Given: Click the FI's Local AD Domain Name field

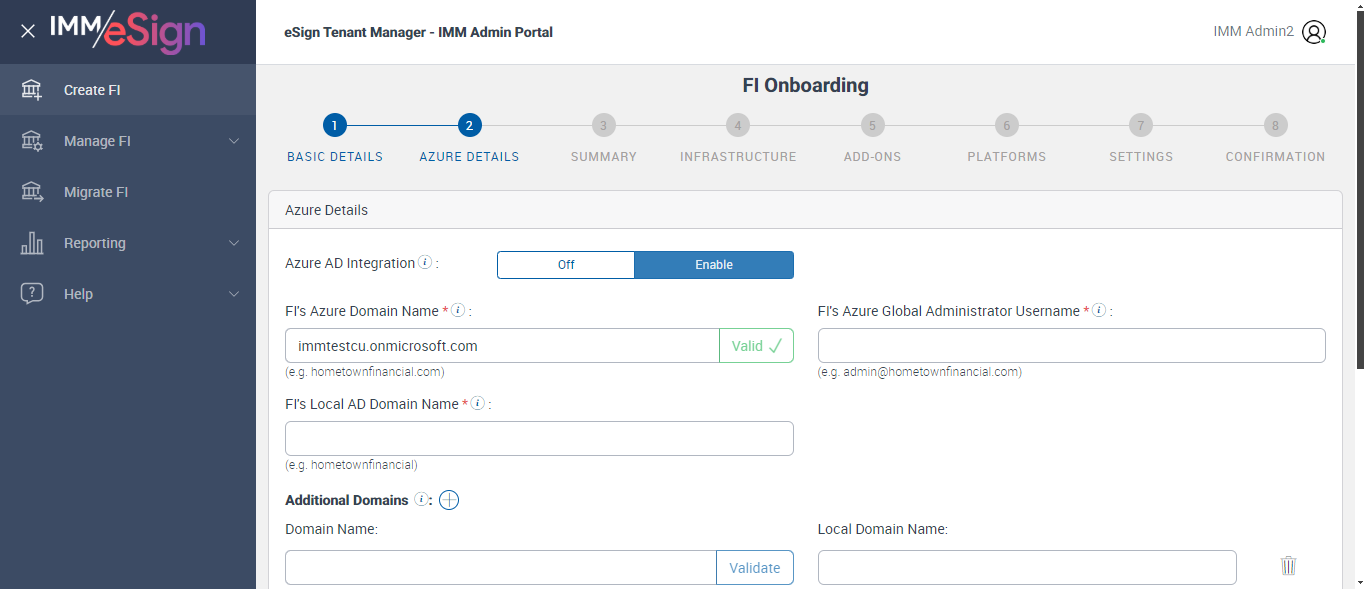Looking at the screenshot, I should tap(539, 439).
